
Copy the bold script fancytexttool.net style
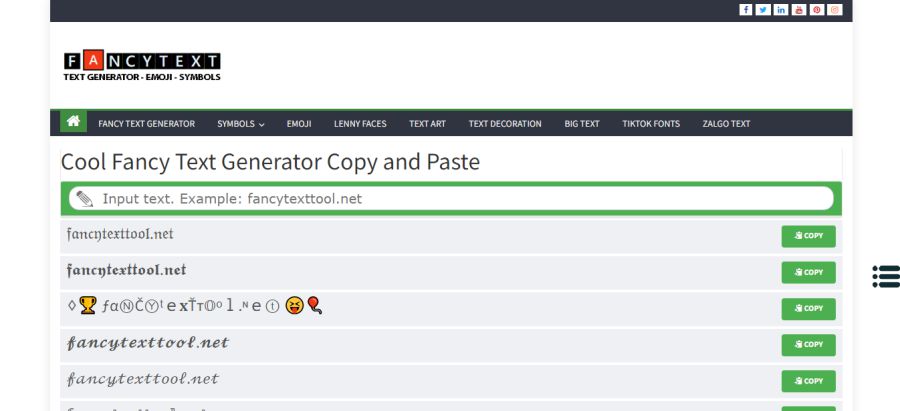point(808,345)
